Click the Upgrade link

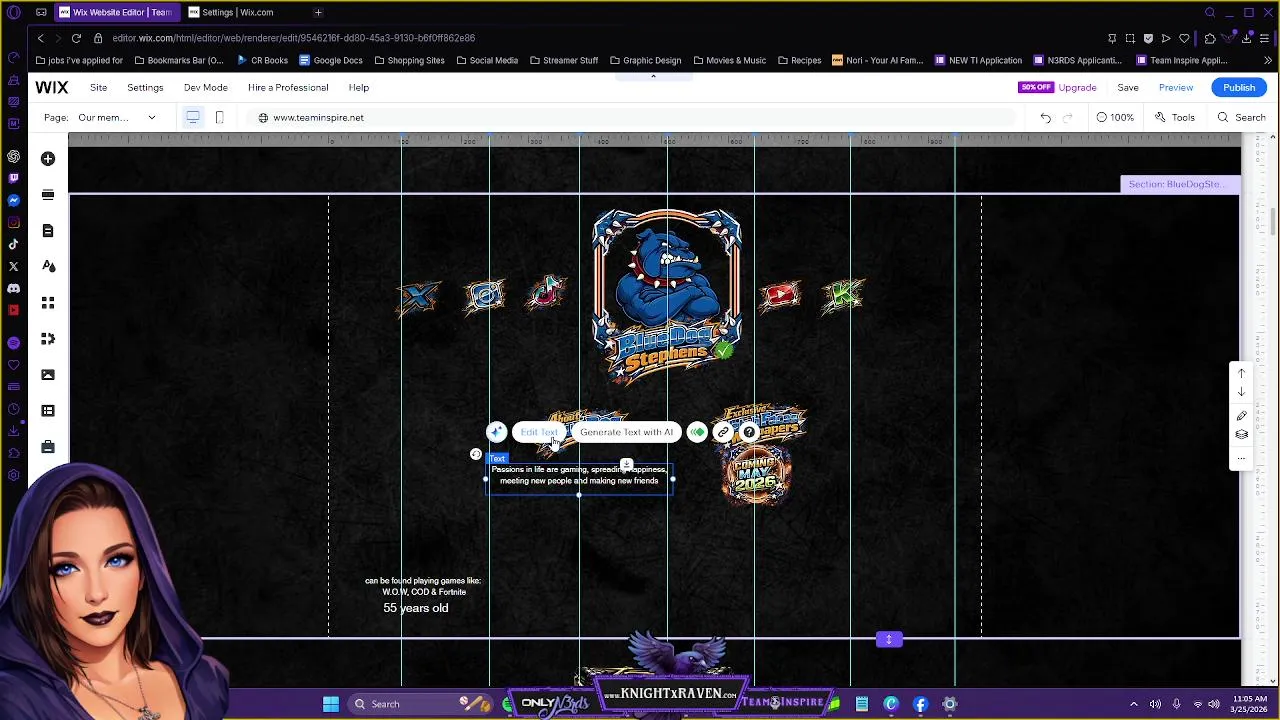click(x=1077, y=88)
